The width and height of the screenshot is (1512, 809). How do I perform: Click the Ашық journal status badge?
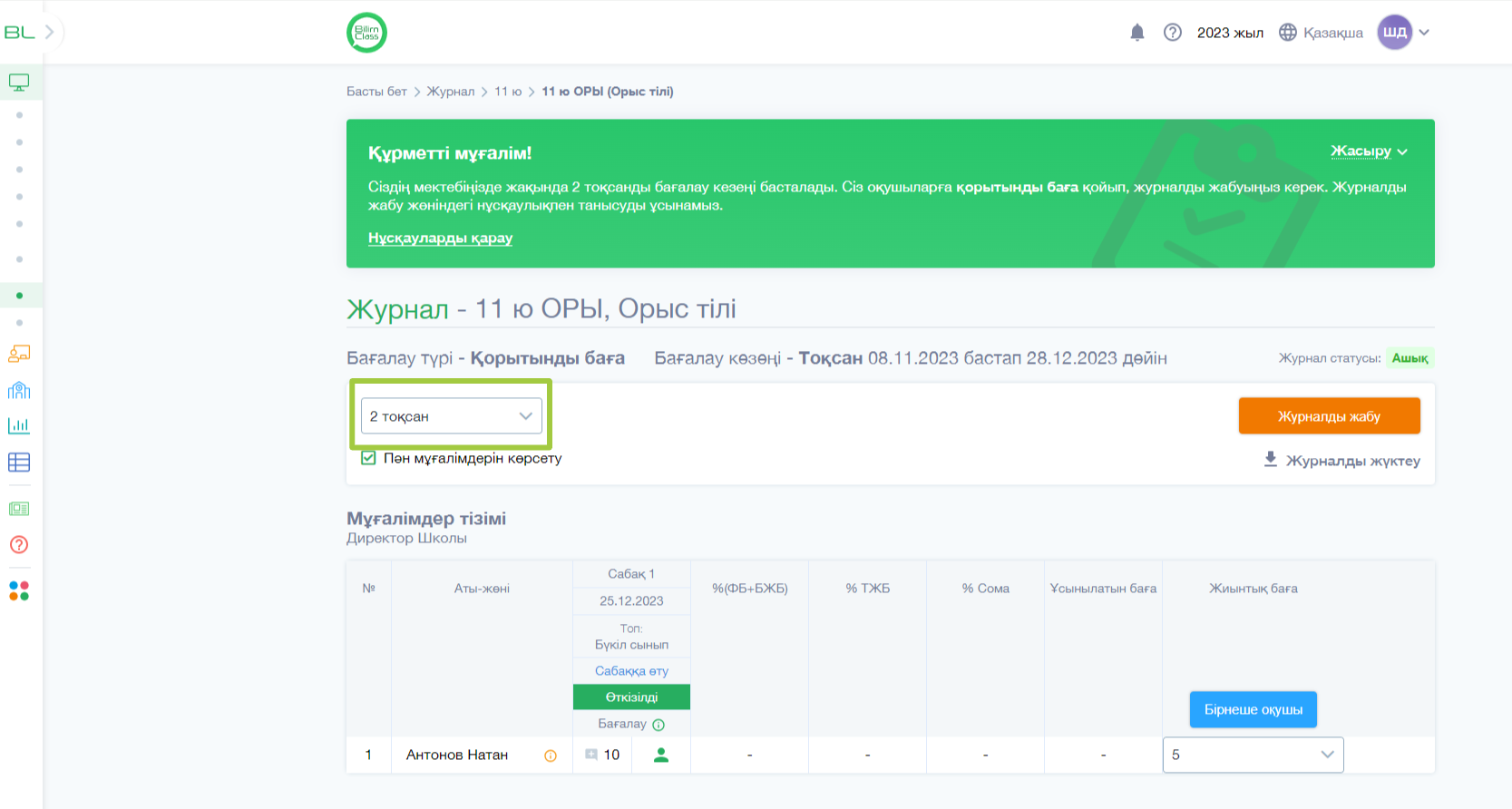point(1410,358)
